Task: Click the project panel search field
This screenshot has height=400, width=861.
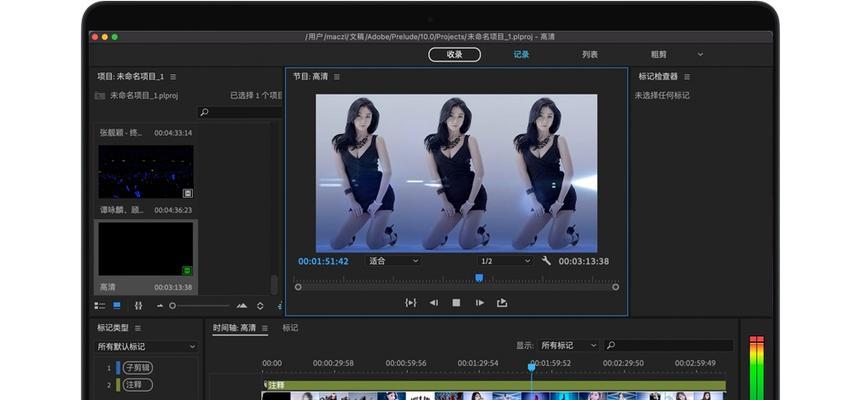Action: click(240, 112)
